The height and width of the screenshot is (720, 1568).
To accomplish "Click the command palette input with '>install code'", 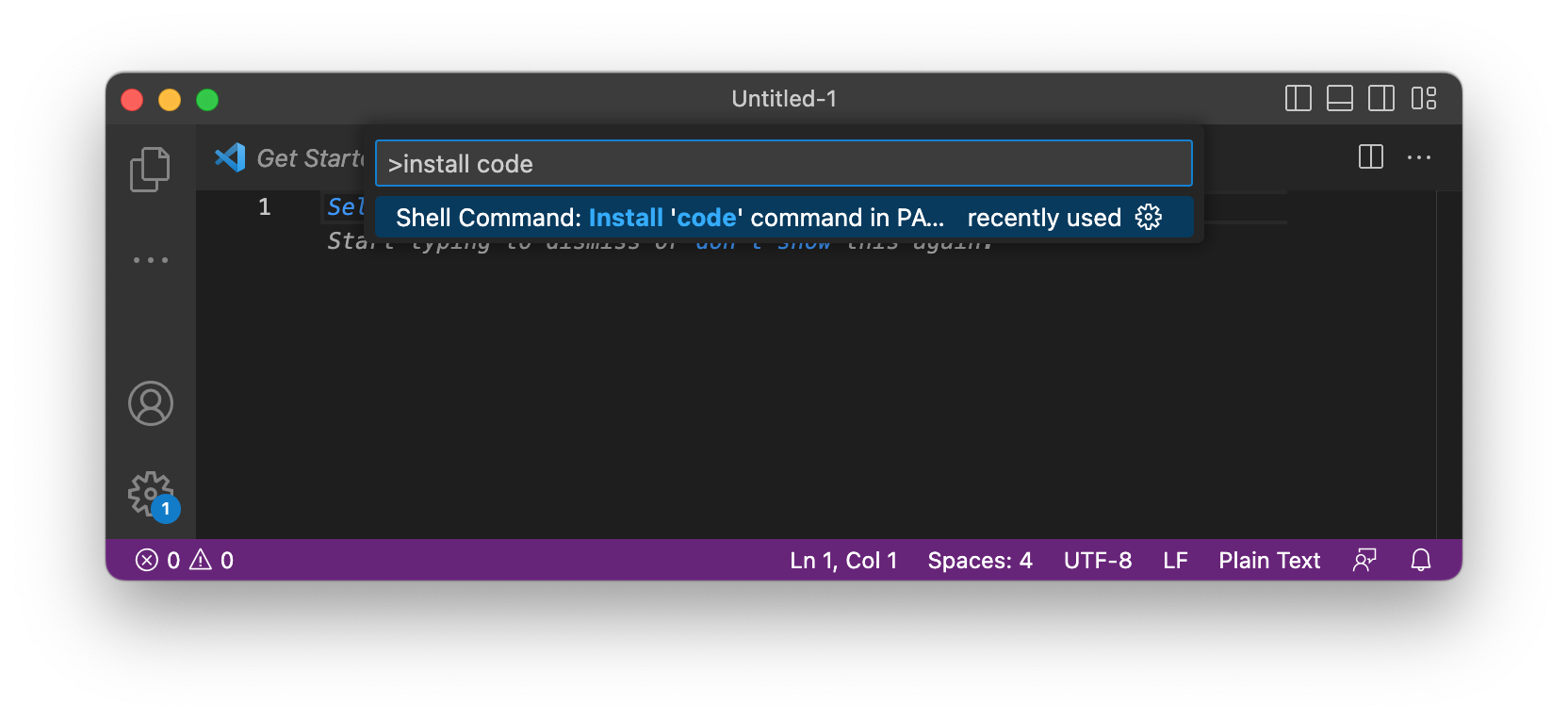I will click(784, 164).
